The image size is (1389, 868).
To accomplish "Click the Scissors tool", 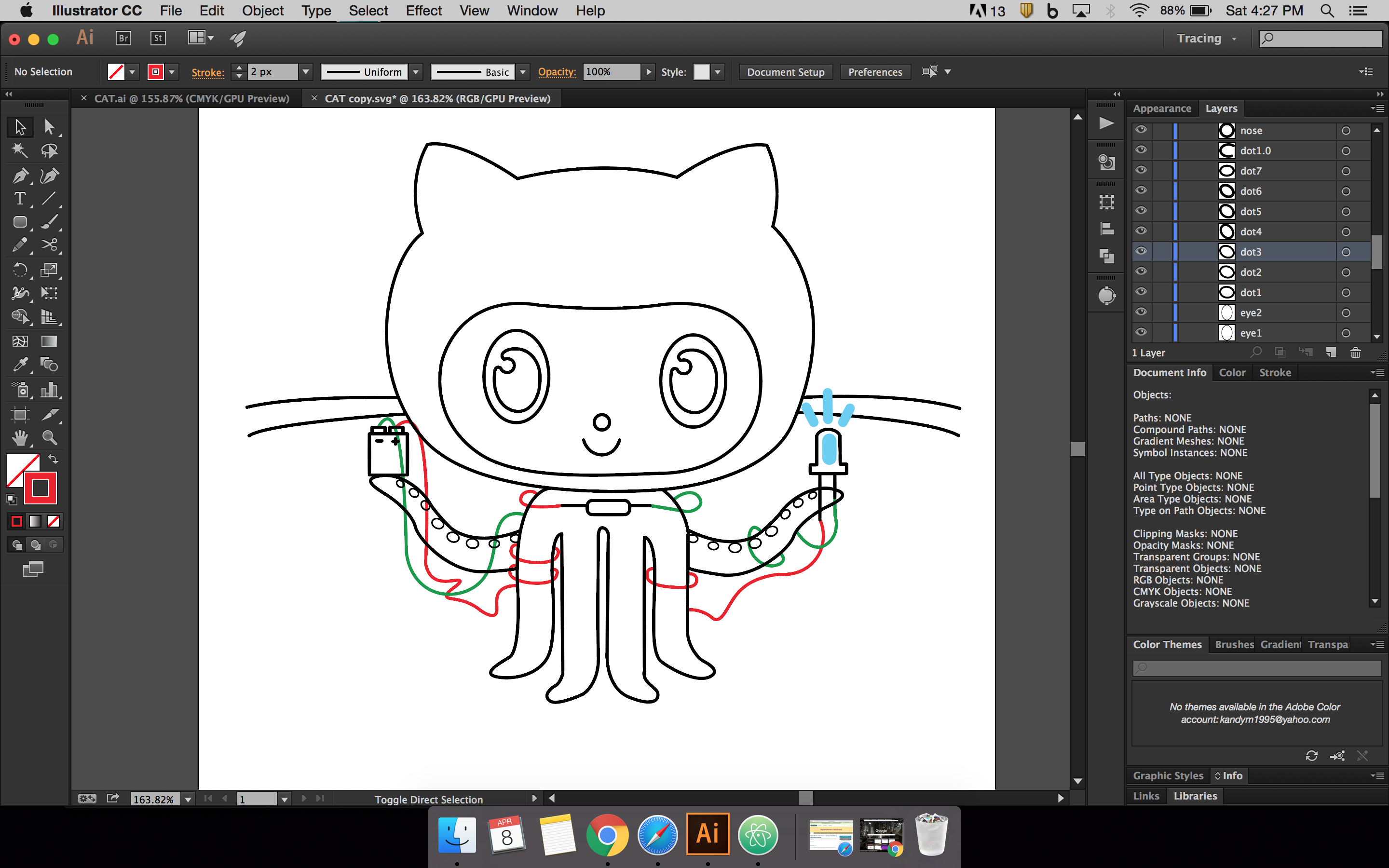I will tap(50, 245).
